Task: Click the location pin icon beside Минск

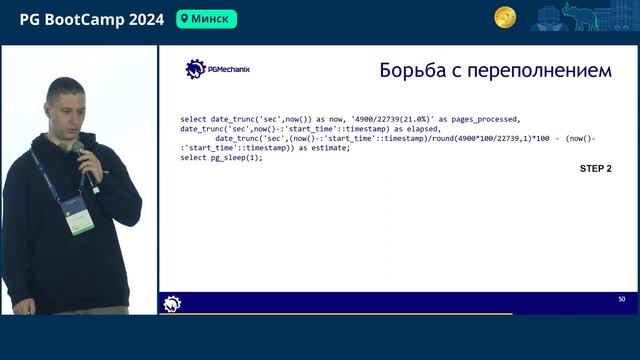Action: [184, 19]
